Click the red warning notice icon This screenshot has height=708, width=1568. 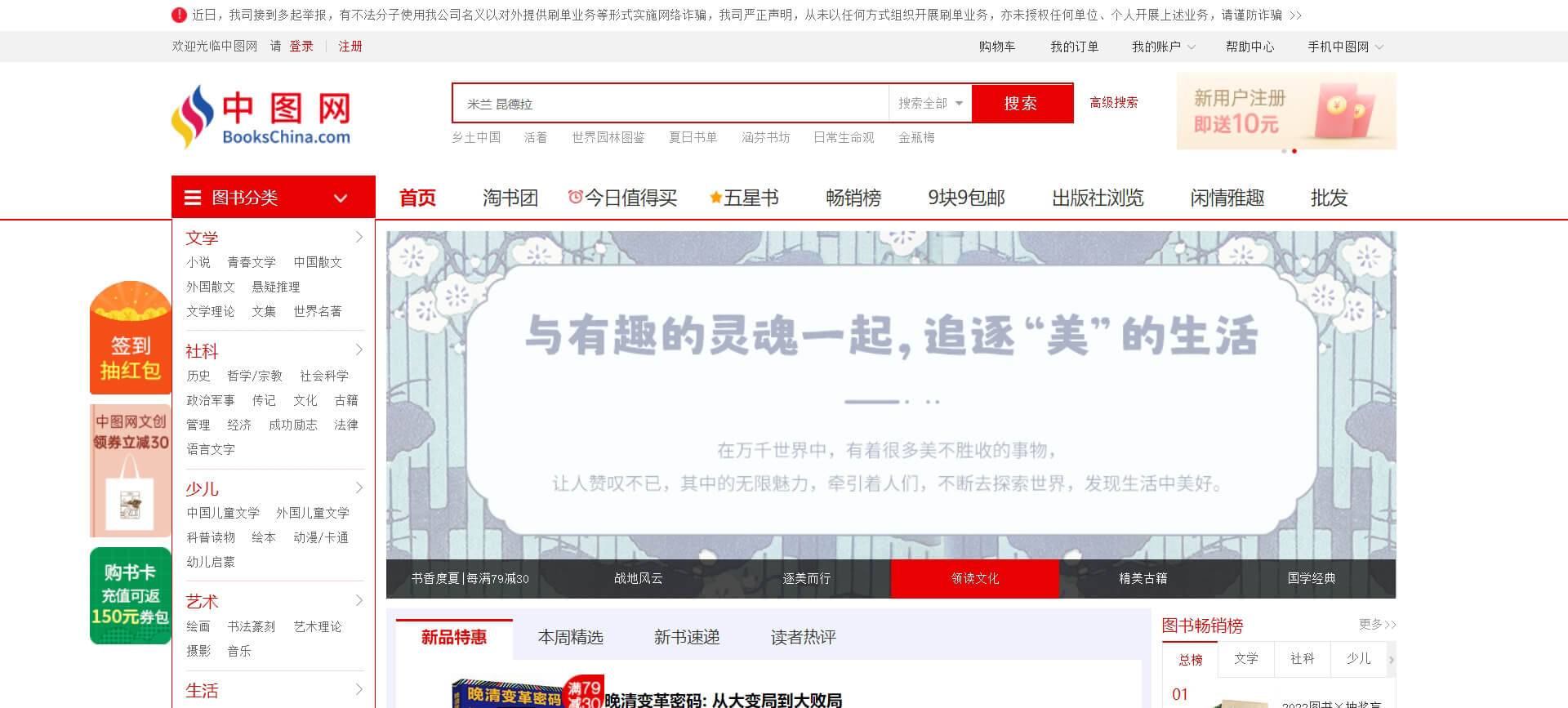(x=179, y=15)
